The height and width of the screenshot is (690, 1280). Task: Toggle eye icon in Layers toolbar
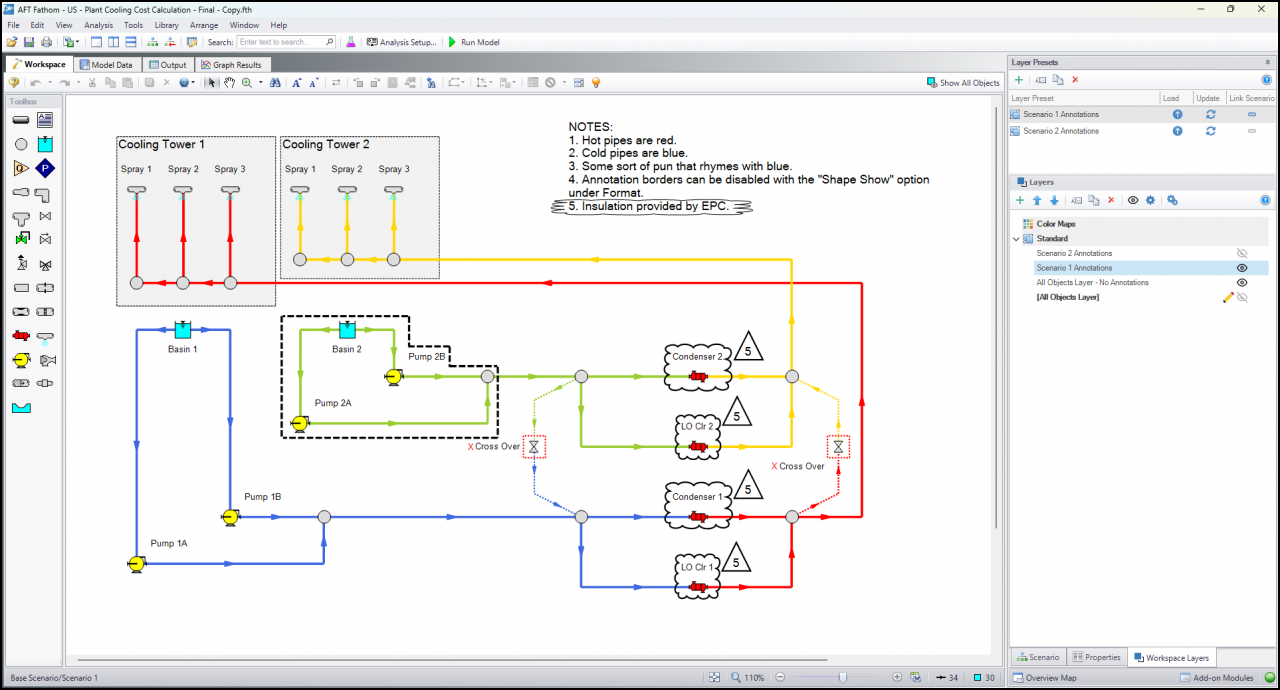[1133, 201]
